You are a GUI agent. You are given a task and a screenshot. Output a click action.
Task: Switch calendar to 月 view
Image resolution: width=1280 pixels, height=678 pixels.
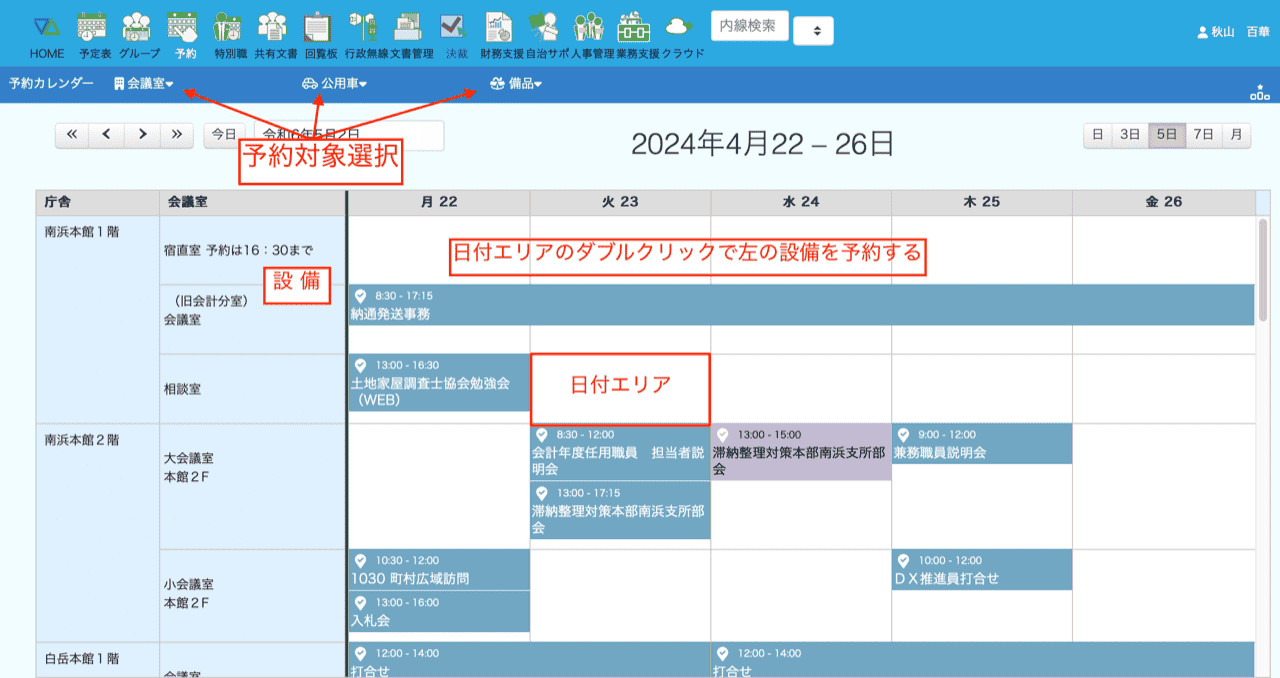1236,135
